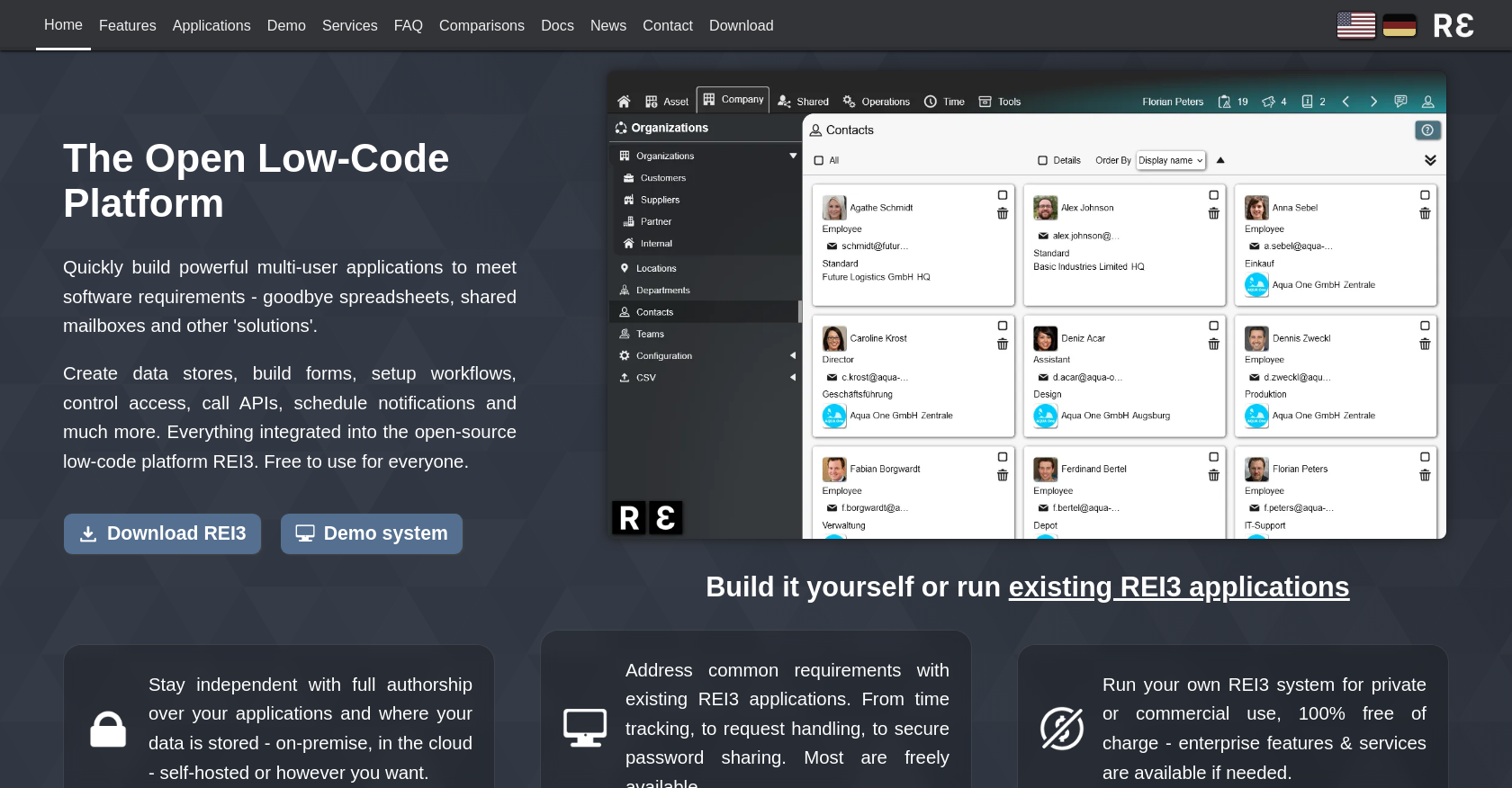The image size is (1512, 788).
Task: Select Anna Sebel's card checkbox
Action: (1425, 195)
